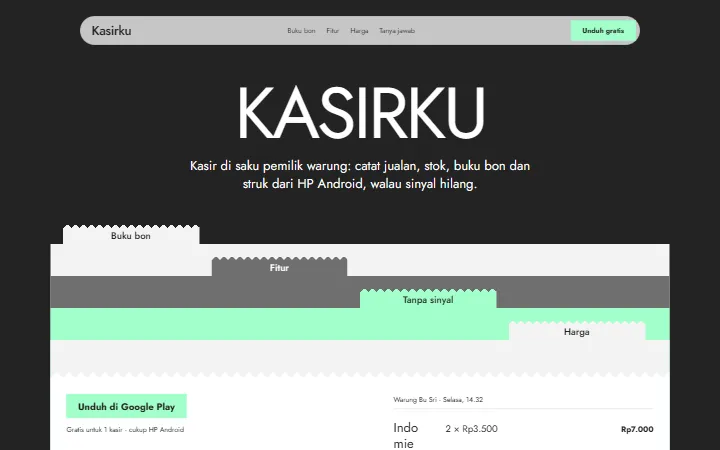The width and height of the screenshot is (720, 450).
Task: Switch to the Fitur tab
Action: coord(279,268)
